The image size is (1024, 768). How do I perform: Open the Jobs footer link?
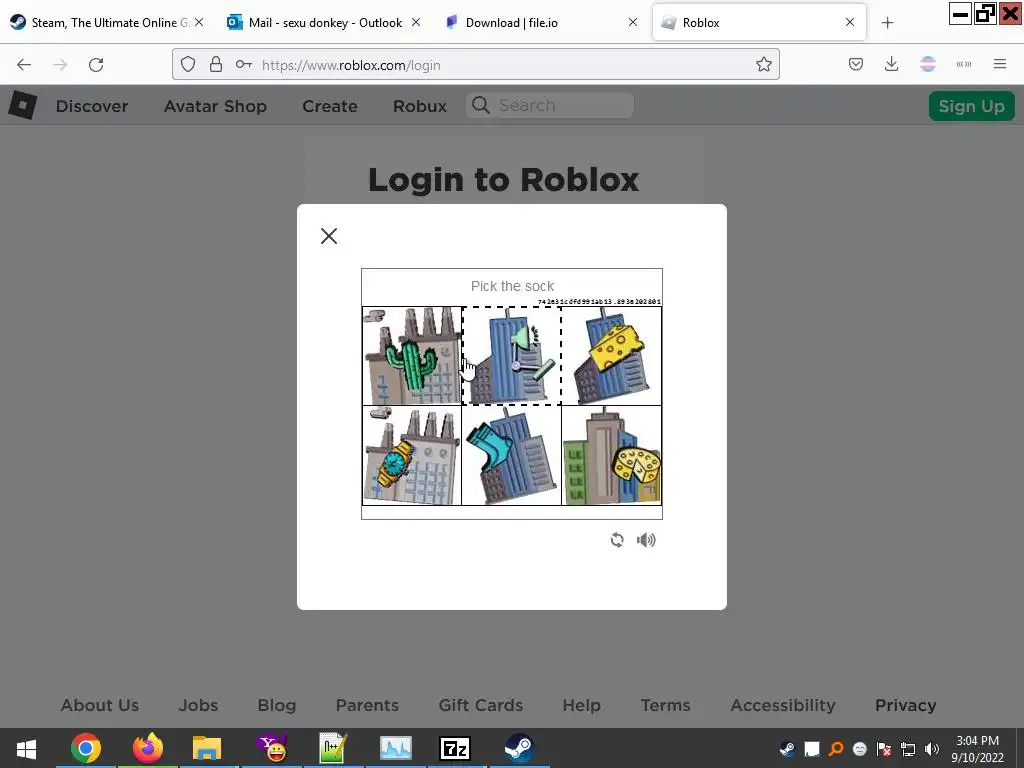199,705
